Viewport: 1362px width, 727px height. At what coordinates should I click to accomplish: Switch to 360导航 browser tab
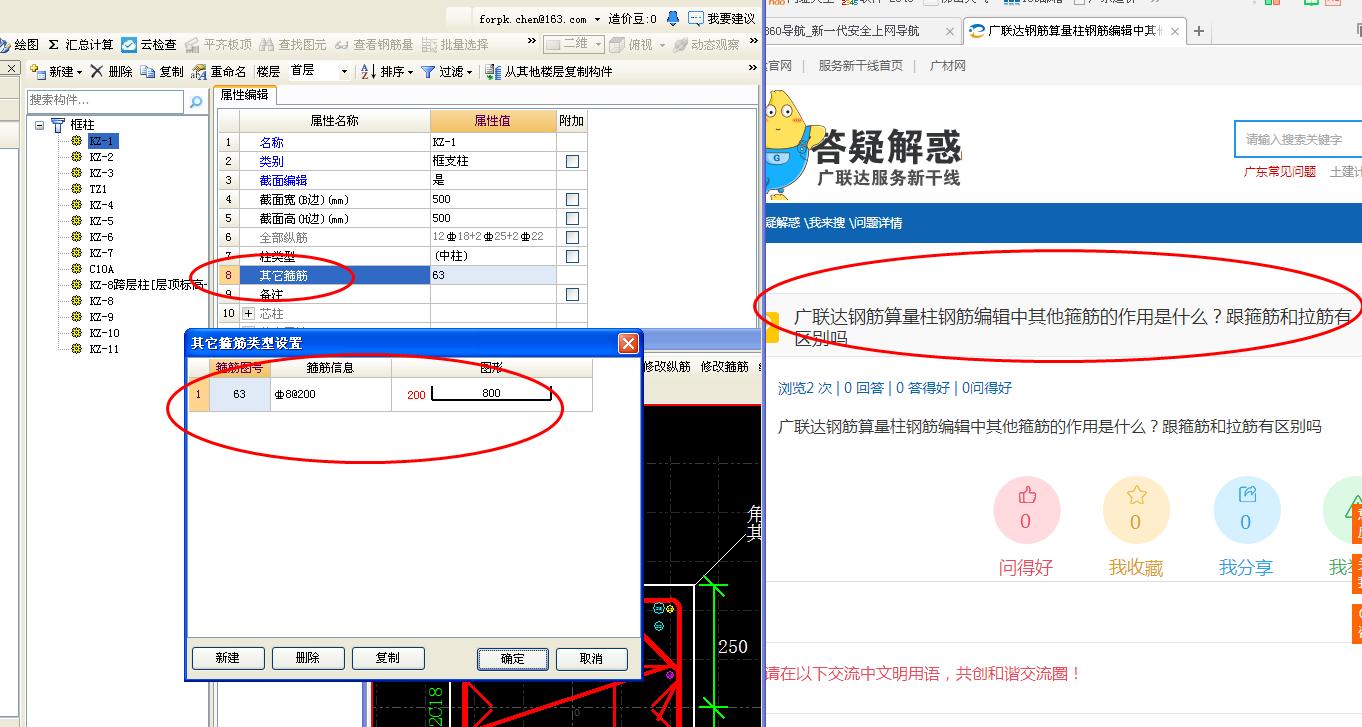pos(841,31)
